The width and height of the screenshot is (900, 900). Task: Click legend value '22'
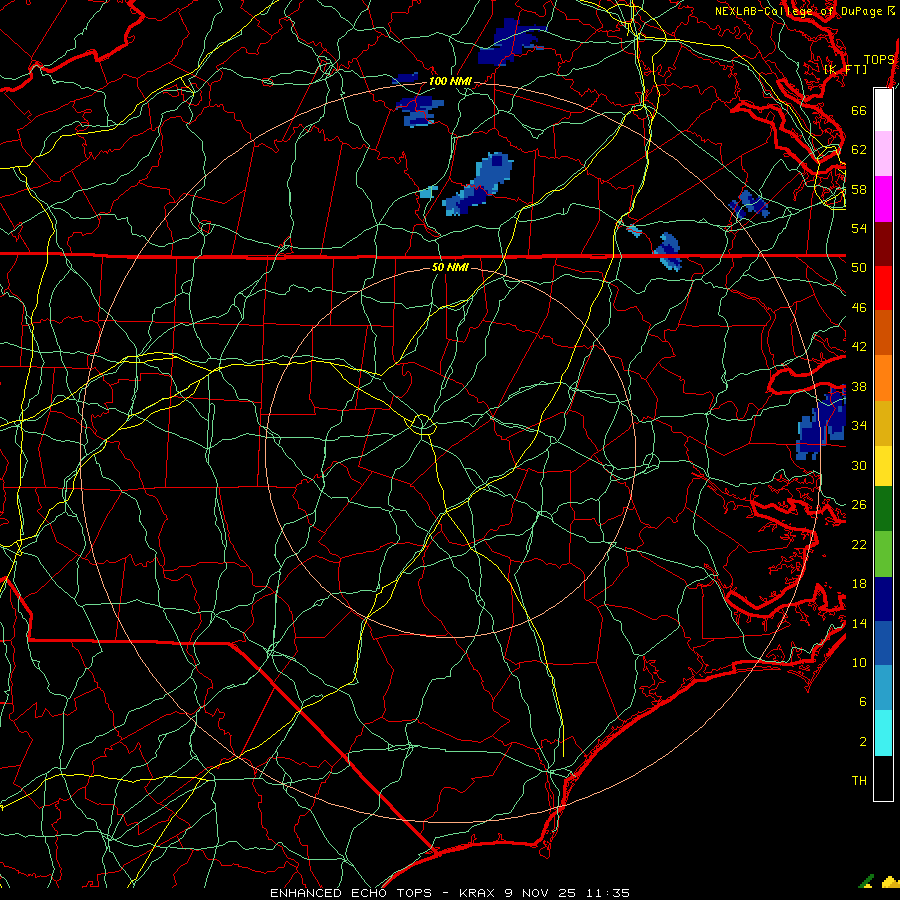point(859,545)
